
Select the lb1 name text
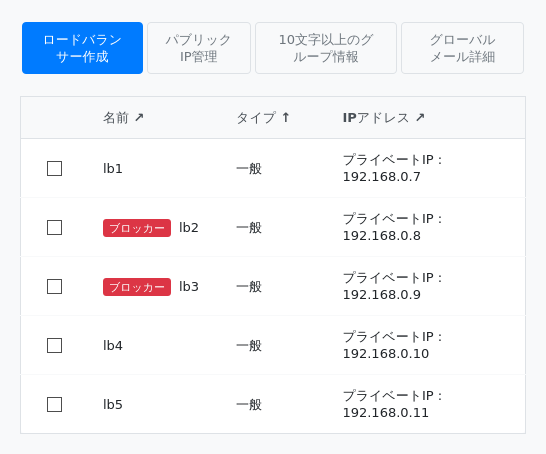point(113,169)
